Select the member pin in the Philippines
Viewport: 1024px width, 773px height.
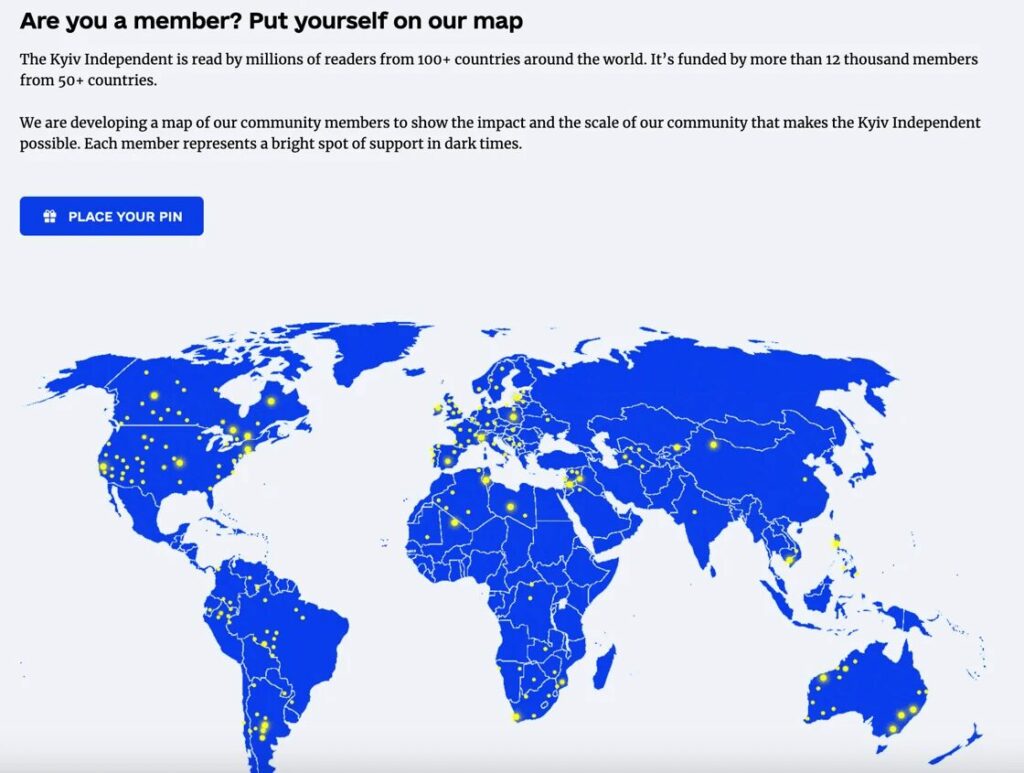pos(835,543)
